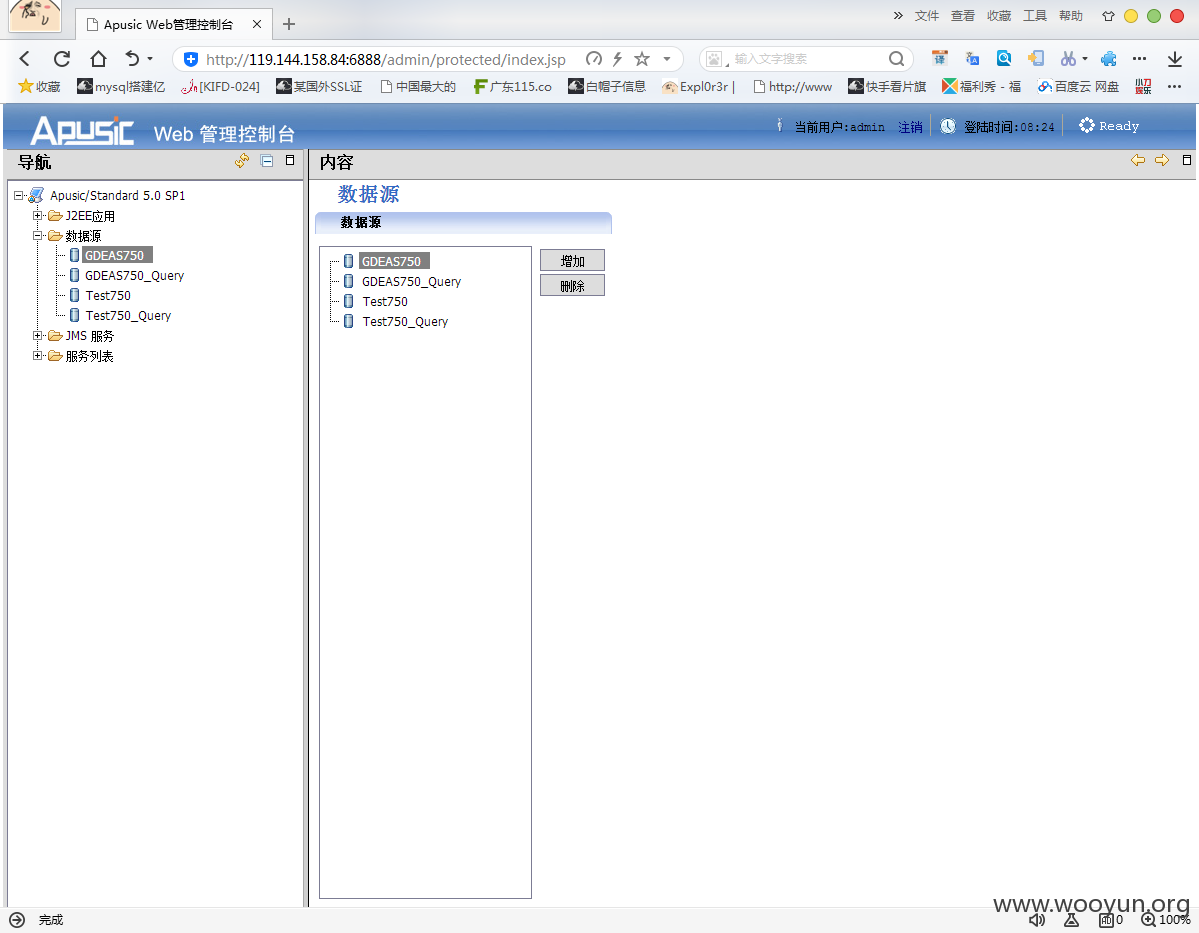
Task: Close the Apusic Web管理控制台 tab
Action: [x=257, y=24]
